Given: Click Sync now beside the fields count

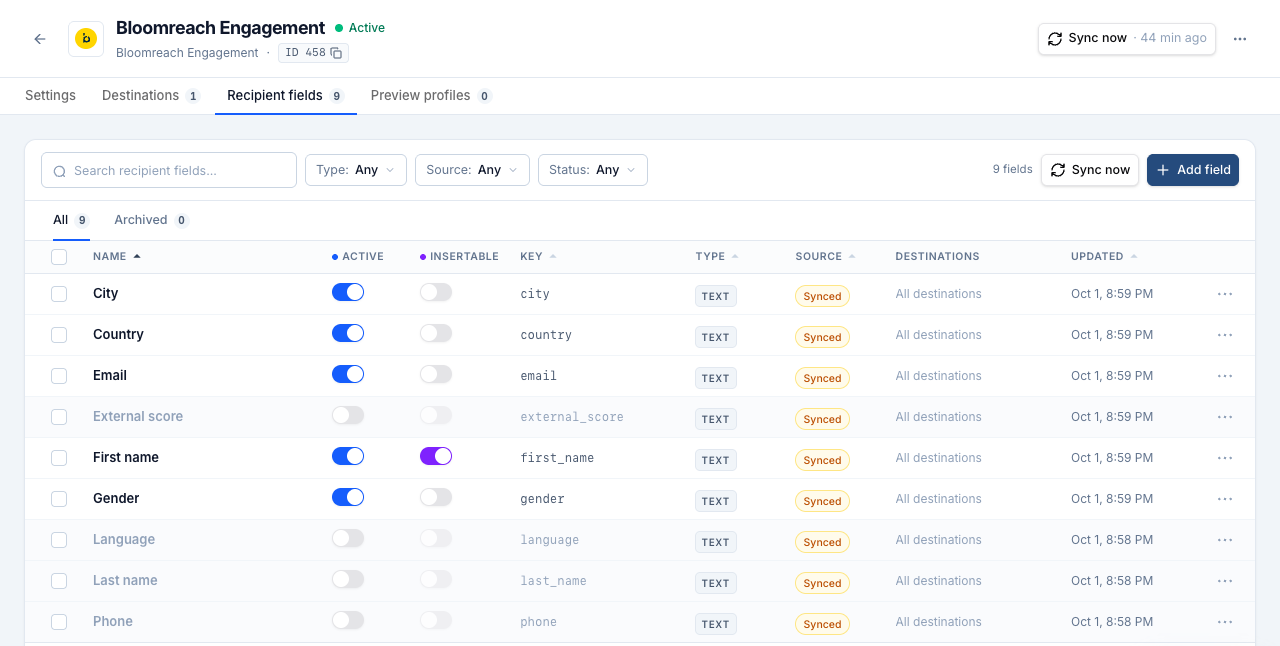Looking at the screenshot, I should (x=1090, y=170).
